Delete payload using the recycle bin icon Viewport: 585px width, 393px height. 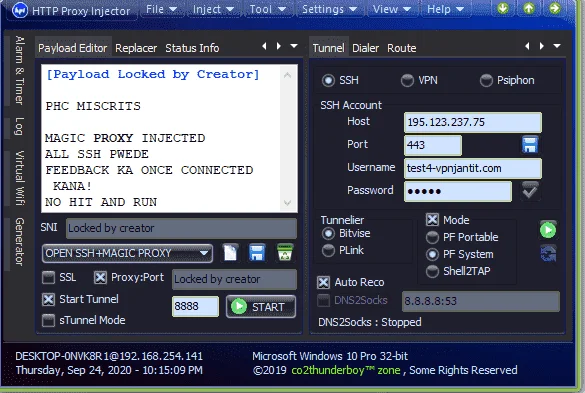click(285, 252)
